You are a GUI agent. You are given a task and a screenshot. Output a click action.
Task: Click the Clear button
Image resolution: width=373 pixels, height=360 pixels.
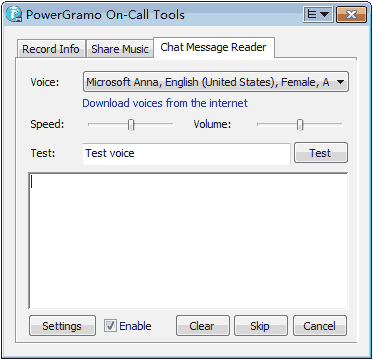pos(202,326)
